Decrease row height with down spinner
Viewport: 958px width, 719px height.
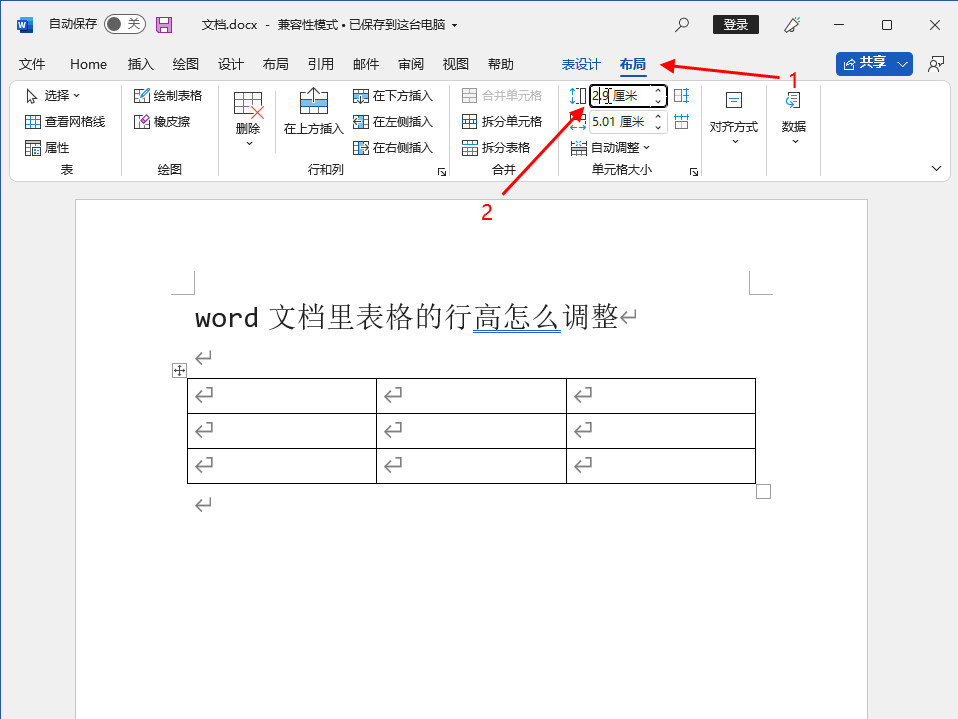pyautogui.click(x=658, y=101)
